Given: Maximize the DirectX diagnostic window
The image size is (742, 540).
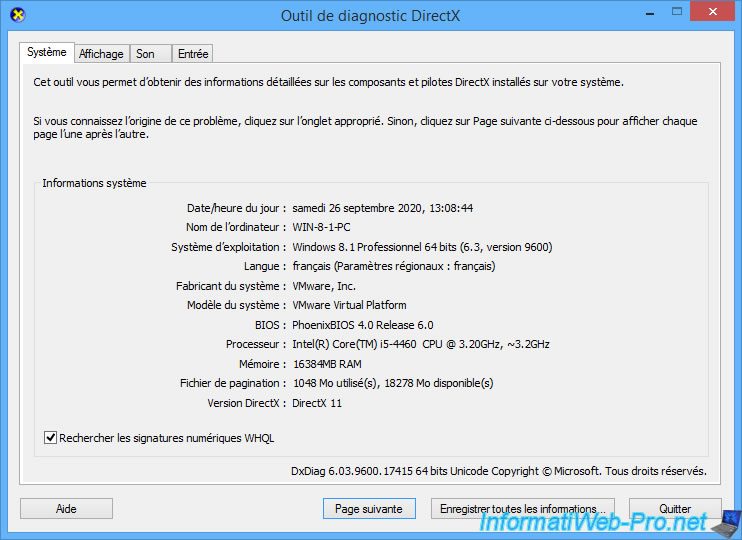Looking at the screenshot, I should click(677, 12).
